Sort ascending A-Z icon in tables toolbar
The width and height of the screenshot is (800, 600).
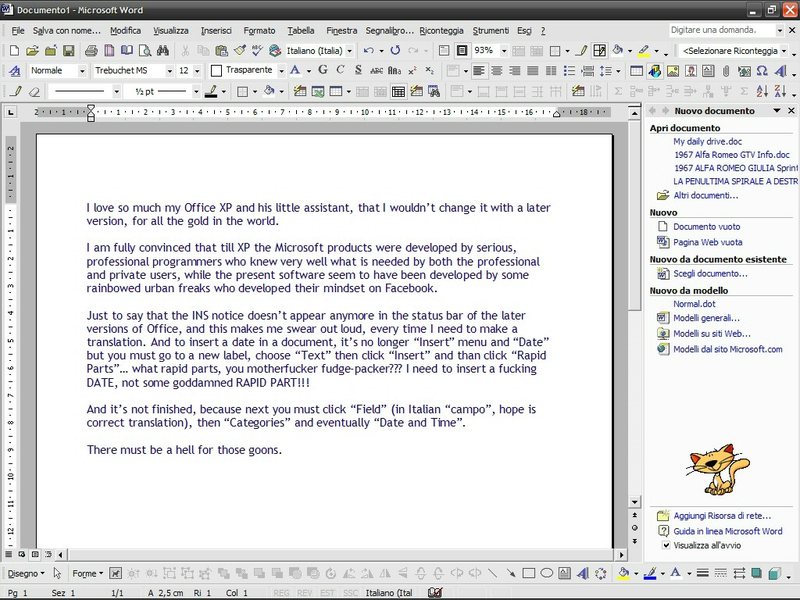(x=762, y=91)
